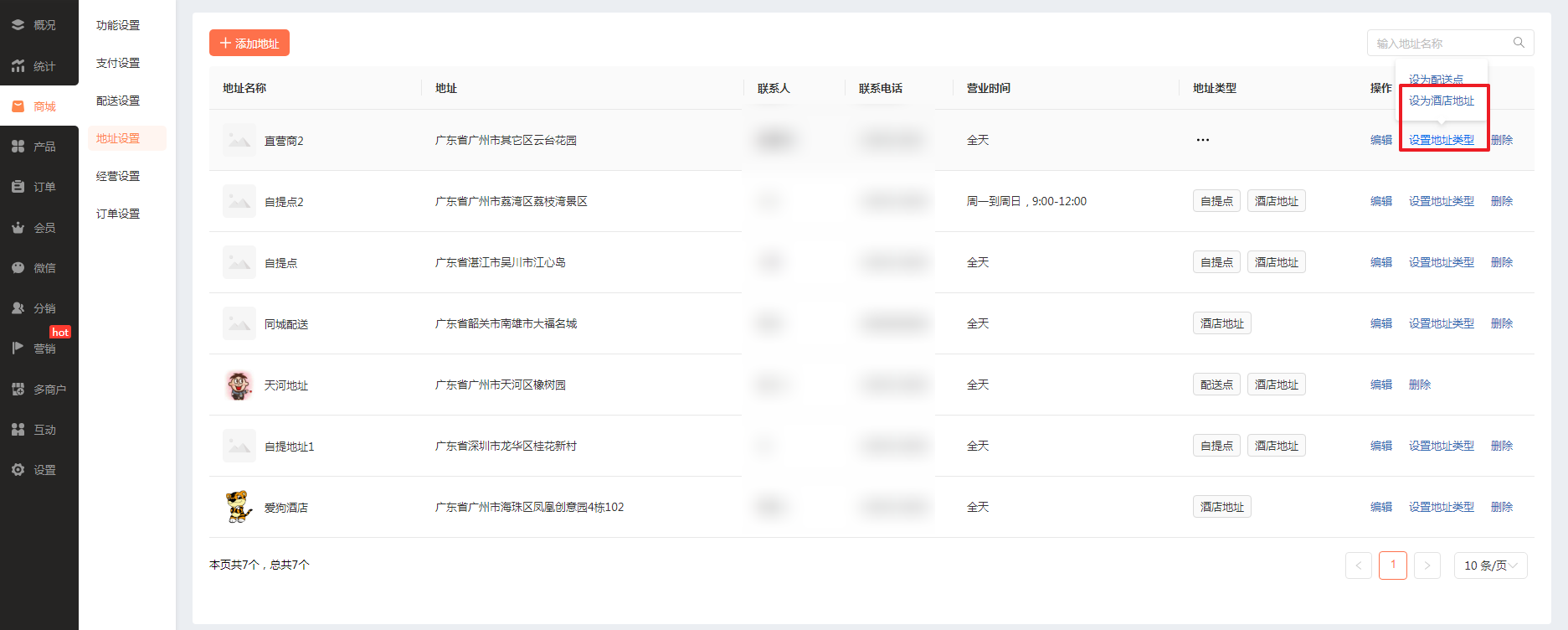
Task: Click 删除 for 自提地址1
Action: click(1502, 446)
